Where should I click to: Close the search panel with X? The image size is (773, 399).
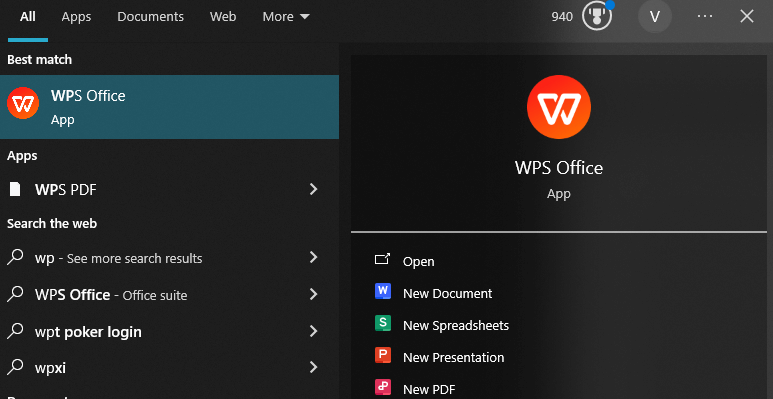[x=746, y=16]
